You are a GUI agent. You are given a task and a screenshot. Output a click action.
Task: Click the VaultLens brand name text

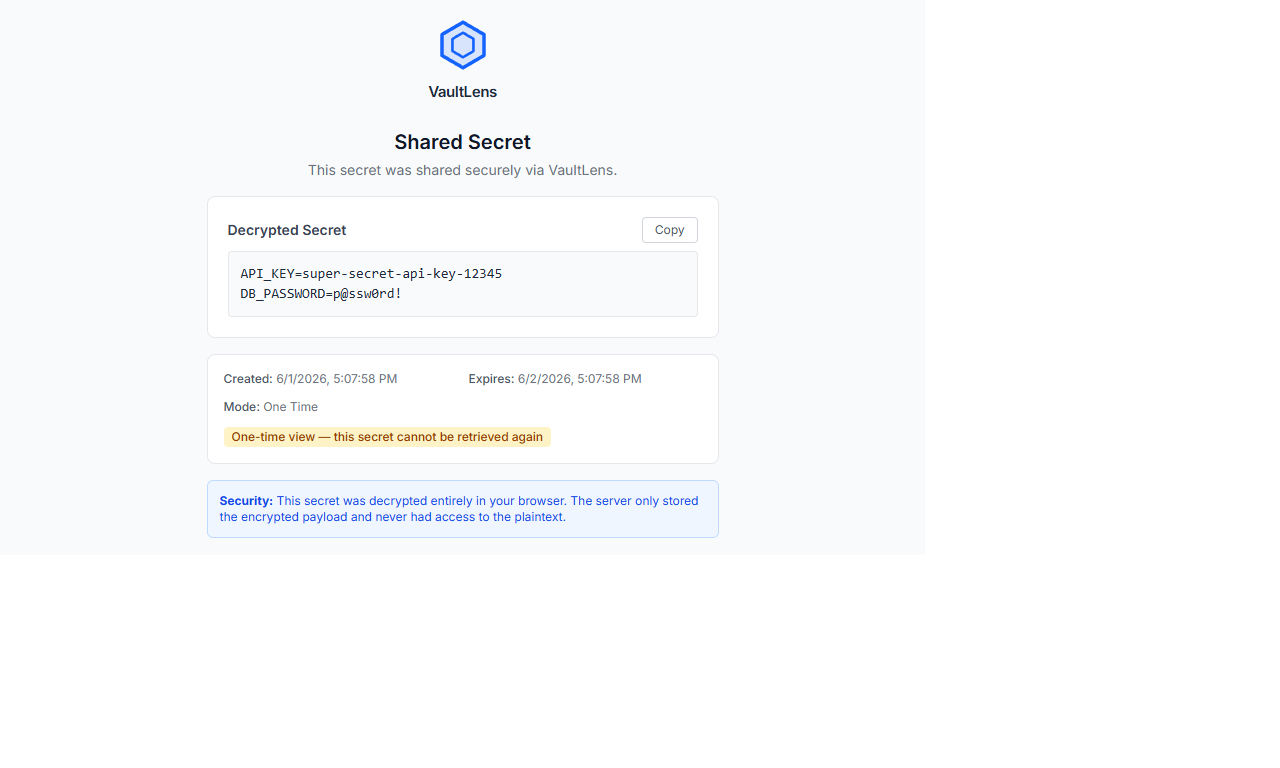point(463,92)
